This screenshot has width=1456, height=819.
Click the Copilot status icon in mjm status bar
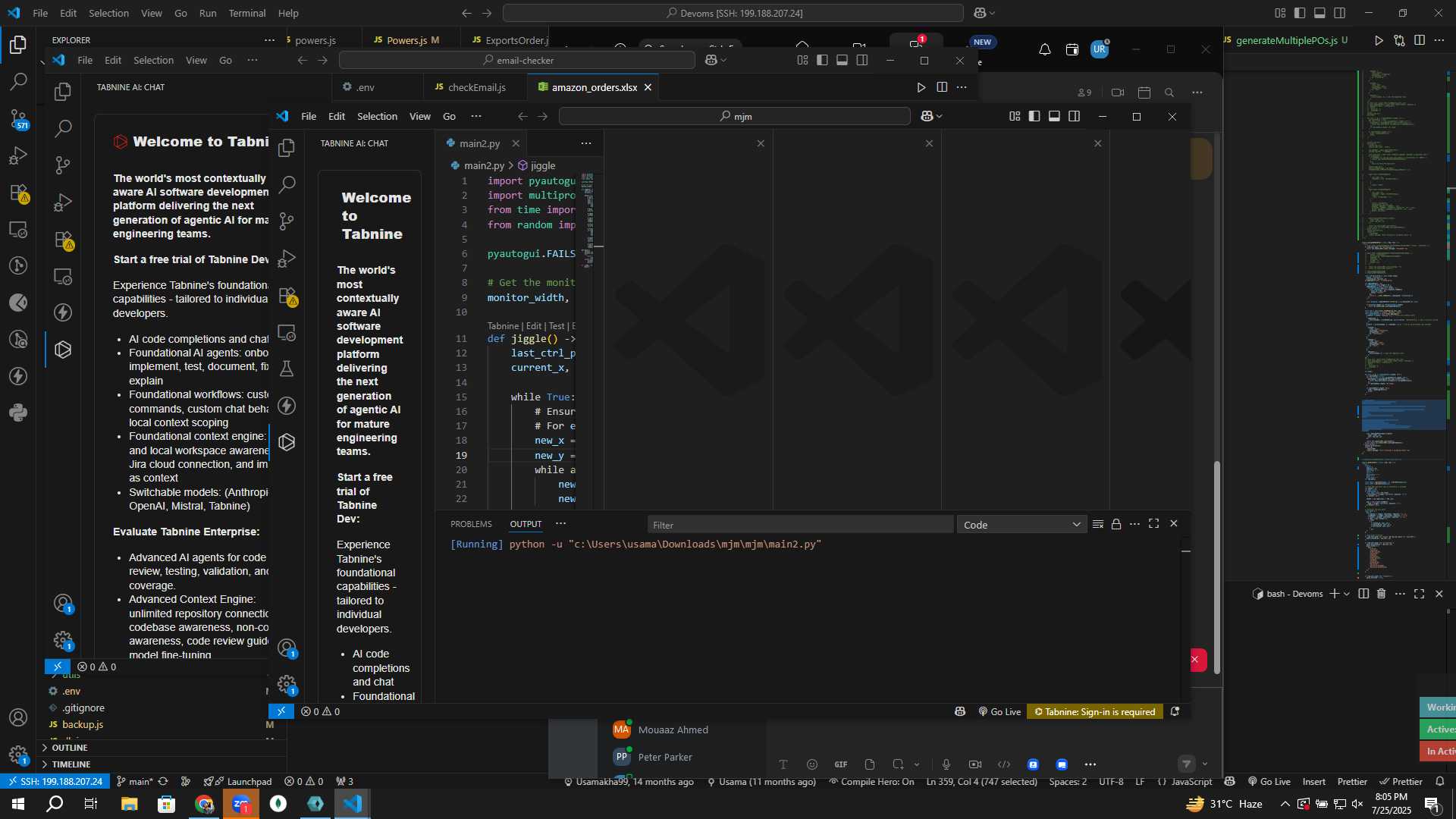point(960,711)
